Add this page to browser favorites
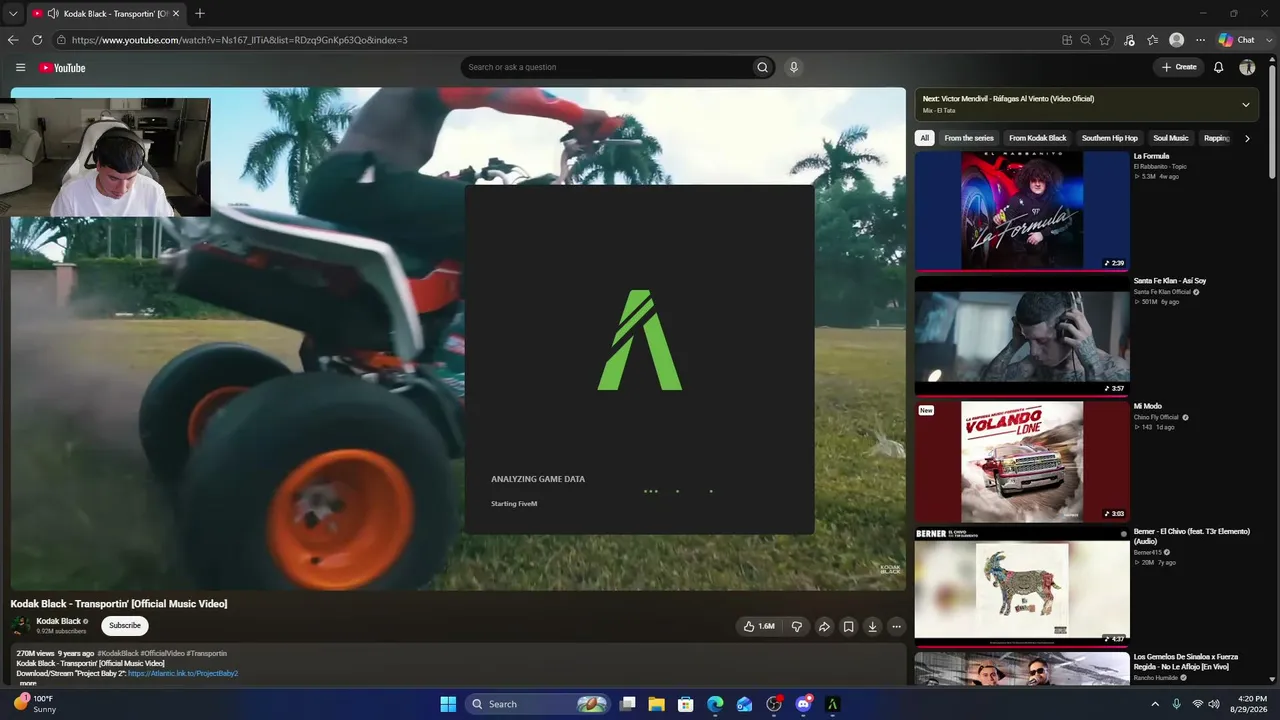 click(1105, 40)
